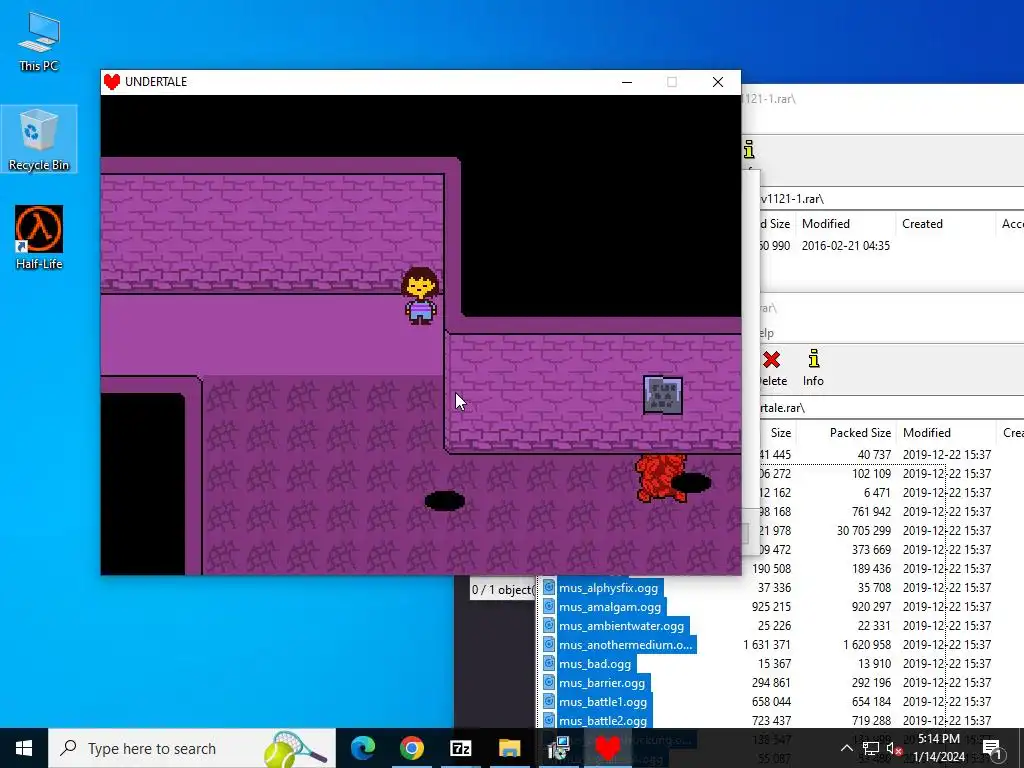Sort by Packed Size column header
The height and width of the screenshot is (768, 1024).
[x=860, y=432]
